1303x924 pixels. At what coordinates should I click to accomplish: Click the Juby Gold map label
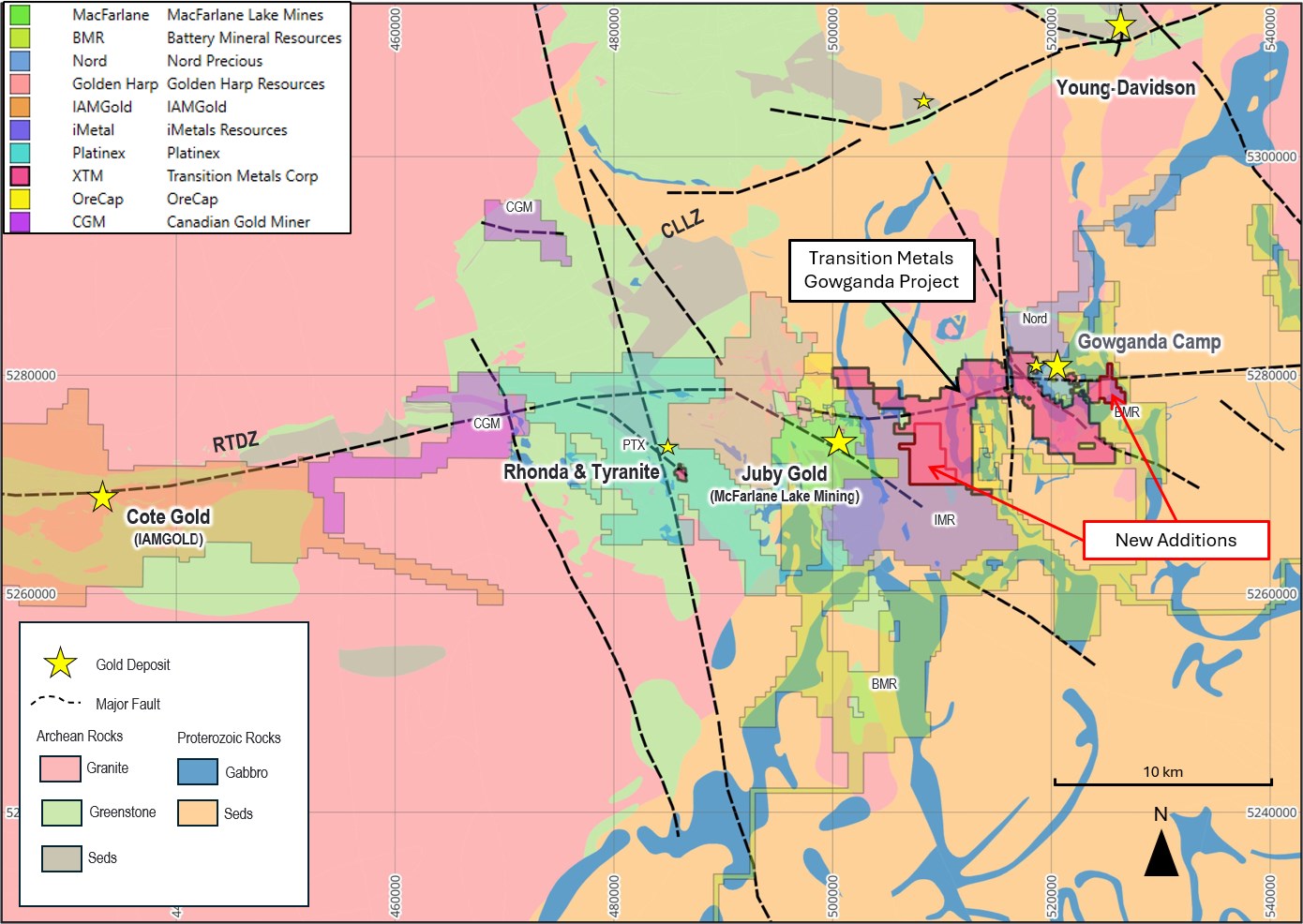coord(785,474)
